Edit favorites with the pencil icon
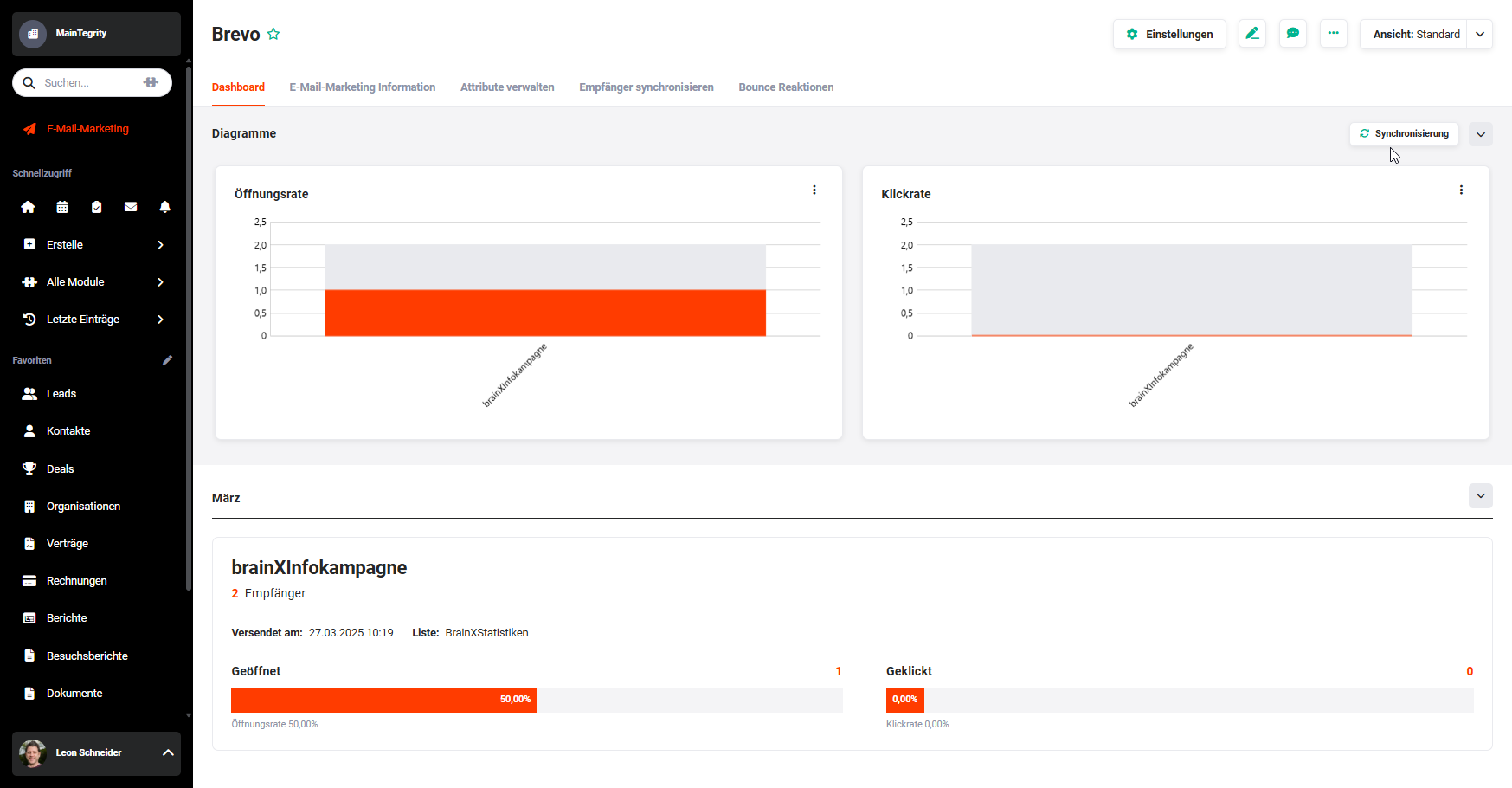Viewport: 1512px width, 788px height. pyautogui.click(x=168, y=360)
